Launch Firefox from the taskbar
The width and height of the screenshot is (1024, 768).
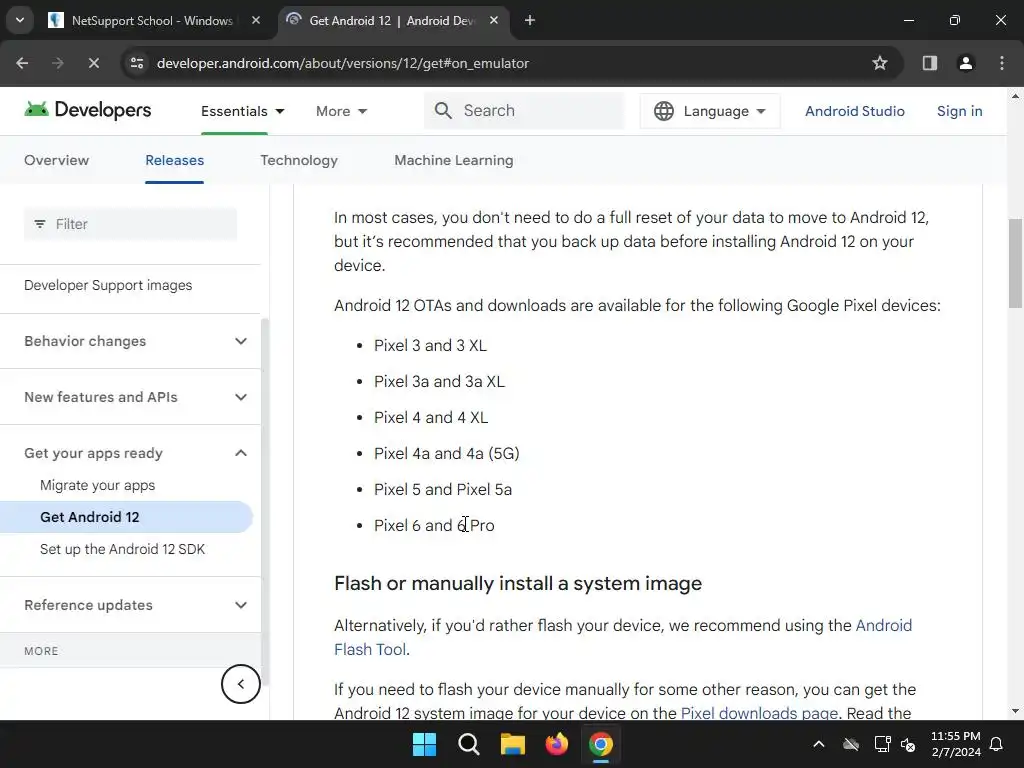pos(556,744)
